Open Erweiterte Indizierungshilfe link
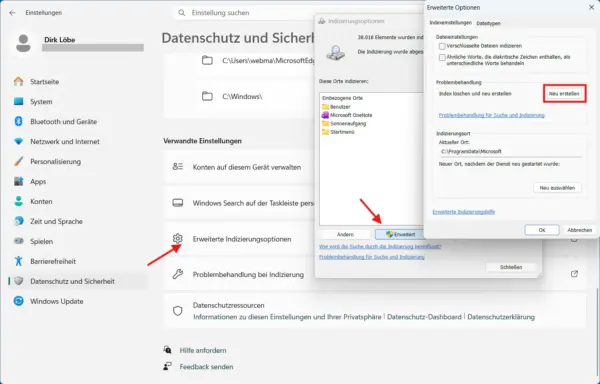This screenshot has width=600, height=384. pyautogui.click(x=464, y=212)
